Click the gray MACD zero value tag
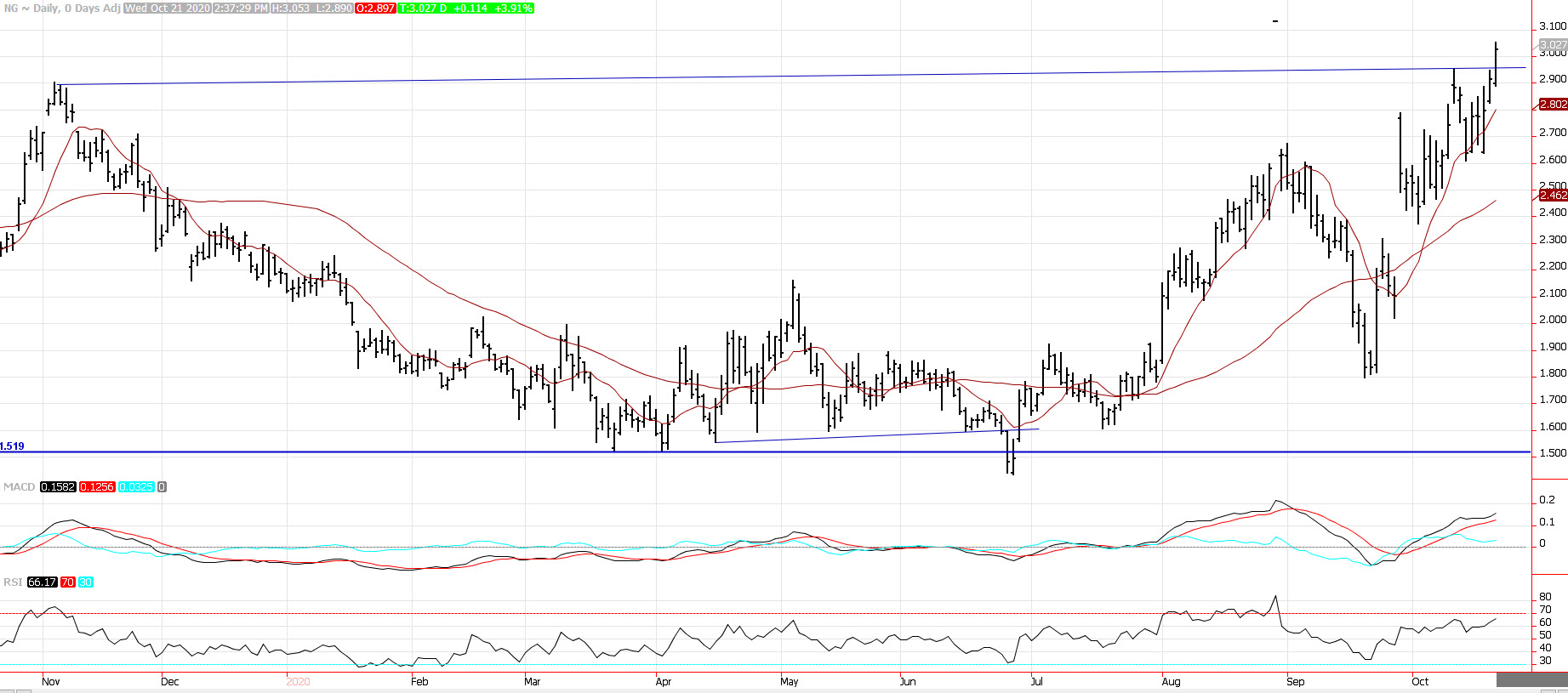Viewport: 1568px width, 693px height. tap(163, 486)
